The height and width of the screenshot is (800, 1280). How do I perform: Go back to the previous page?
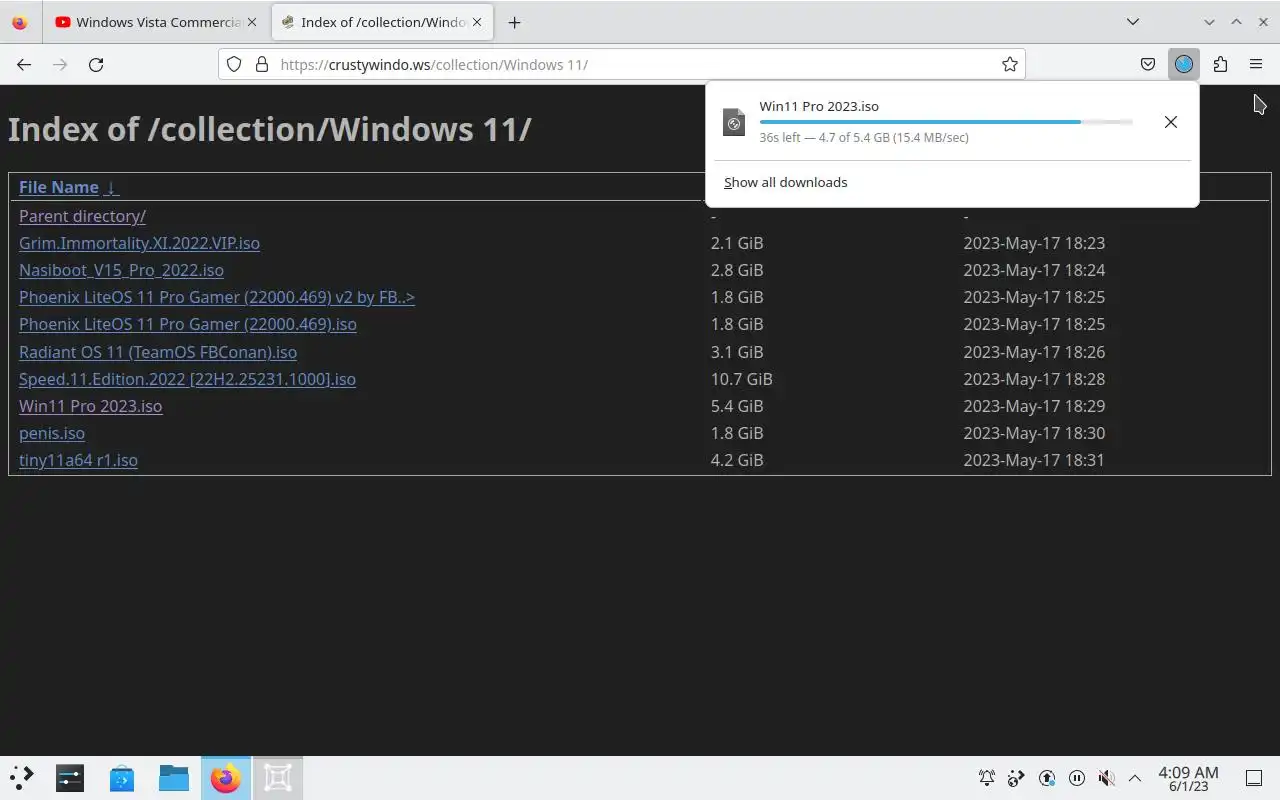point(24,64)
